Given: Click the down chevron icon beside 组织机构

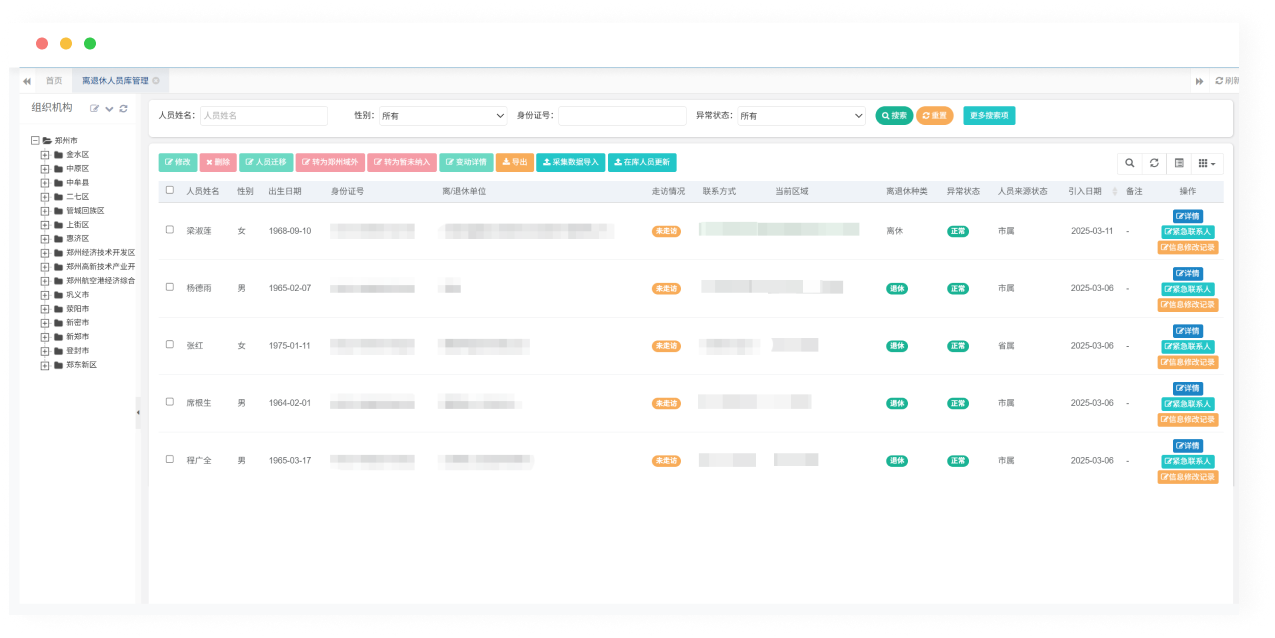Looking at the screenshot, I should (109, 108).
